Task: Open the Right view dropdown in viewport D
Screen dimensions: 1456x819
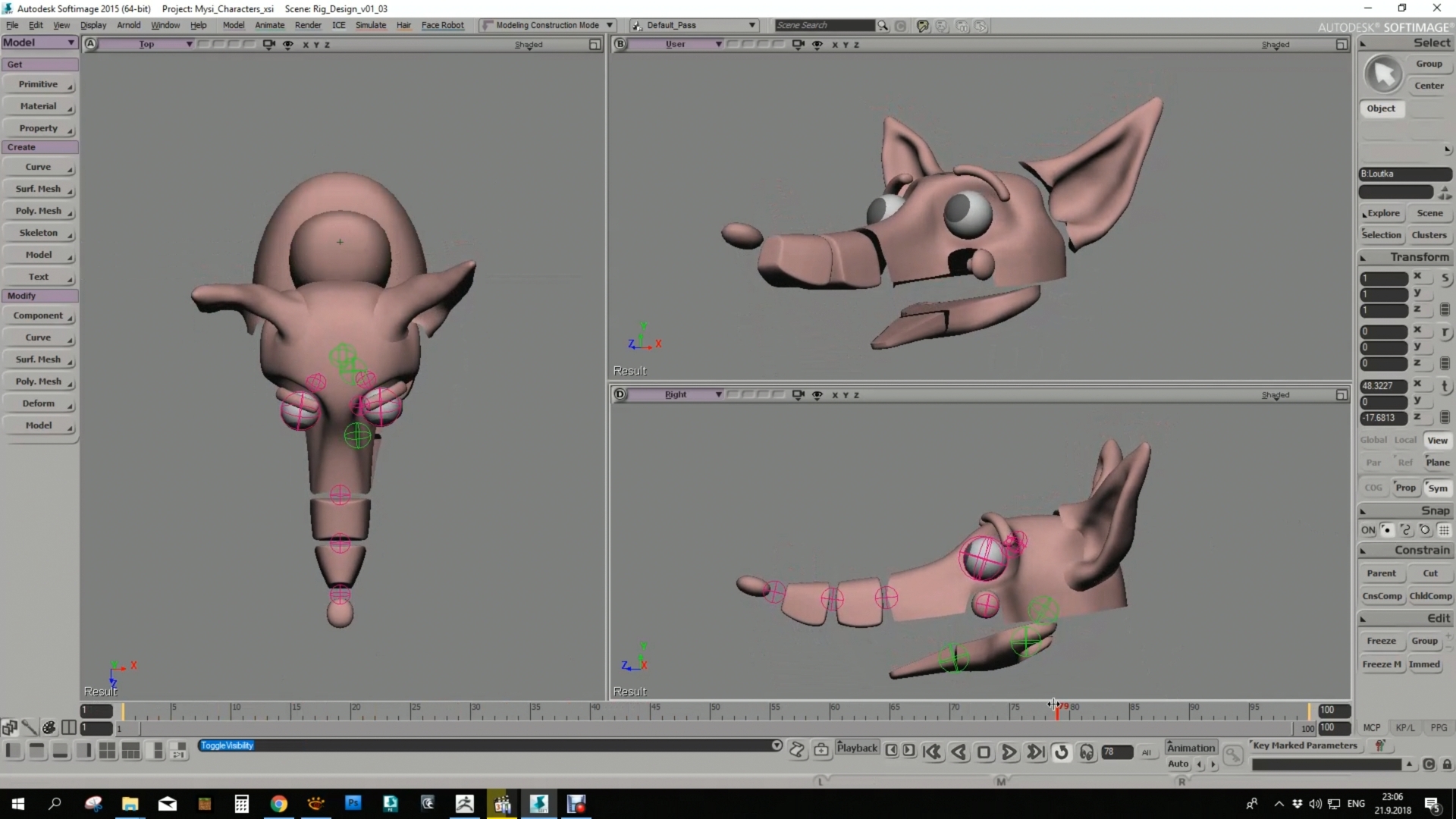Action: (676, 395)
